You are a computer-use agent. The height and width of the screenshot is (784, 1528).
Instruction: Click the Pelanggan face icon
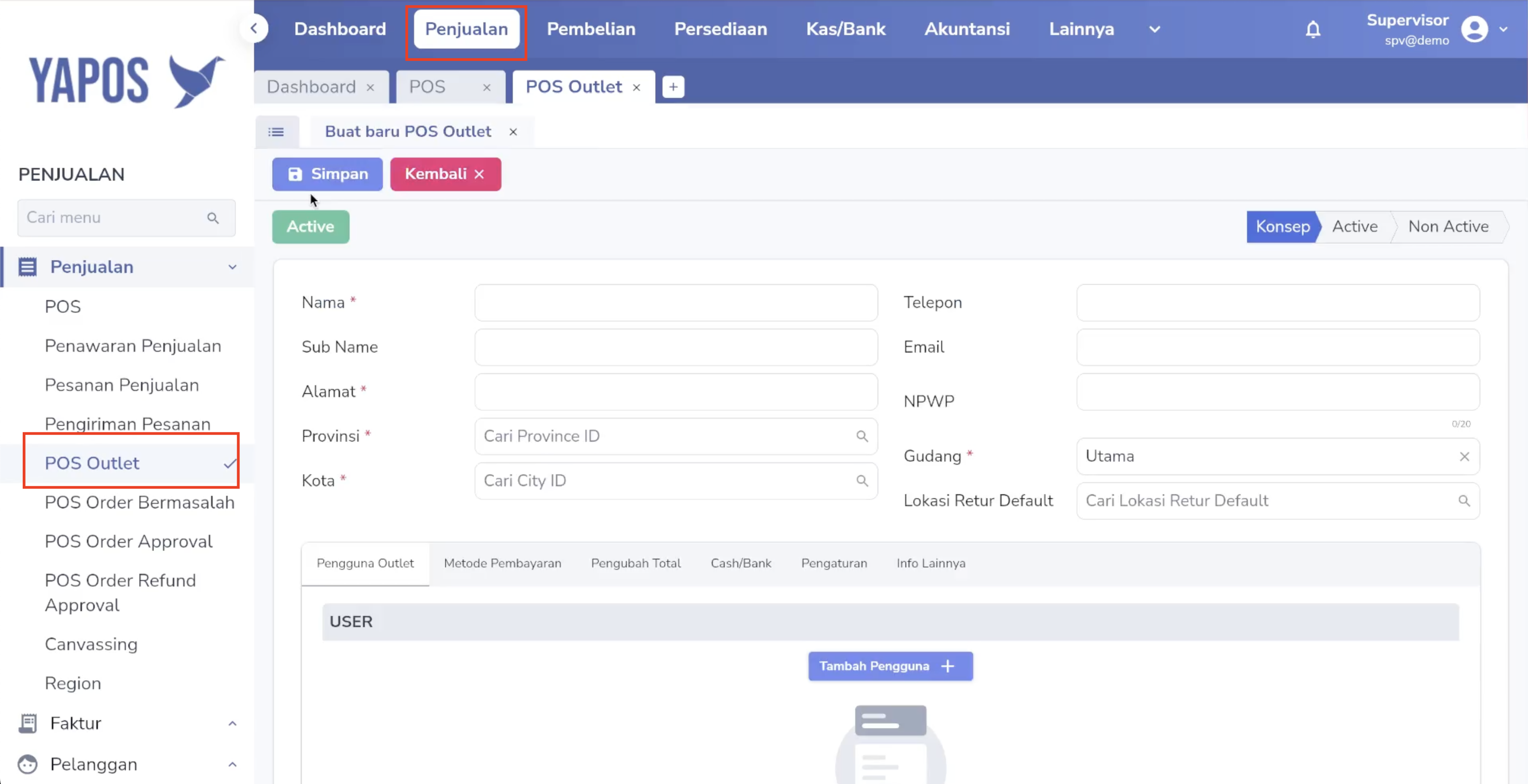(x=27, y=764)
